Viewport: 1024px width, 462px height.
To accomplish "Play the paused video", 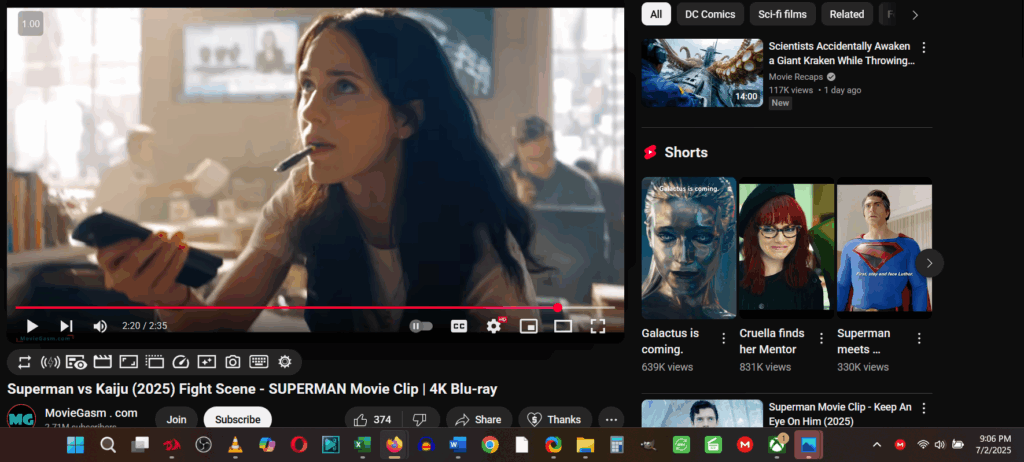I will 32,326.
